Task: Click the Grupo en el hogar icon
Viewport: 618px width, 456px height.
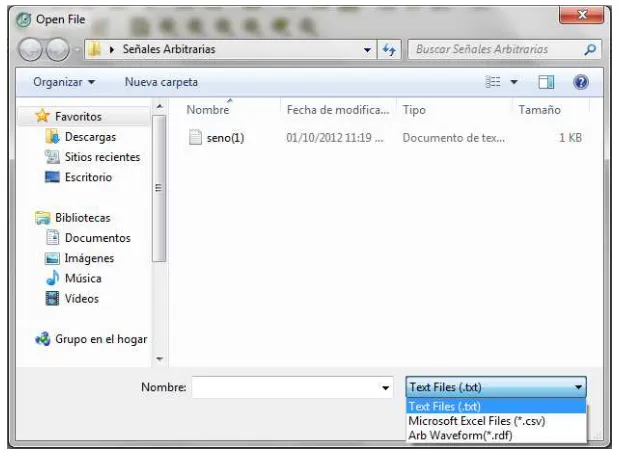Action: coord(43,339)
